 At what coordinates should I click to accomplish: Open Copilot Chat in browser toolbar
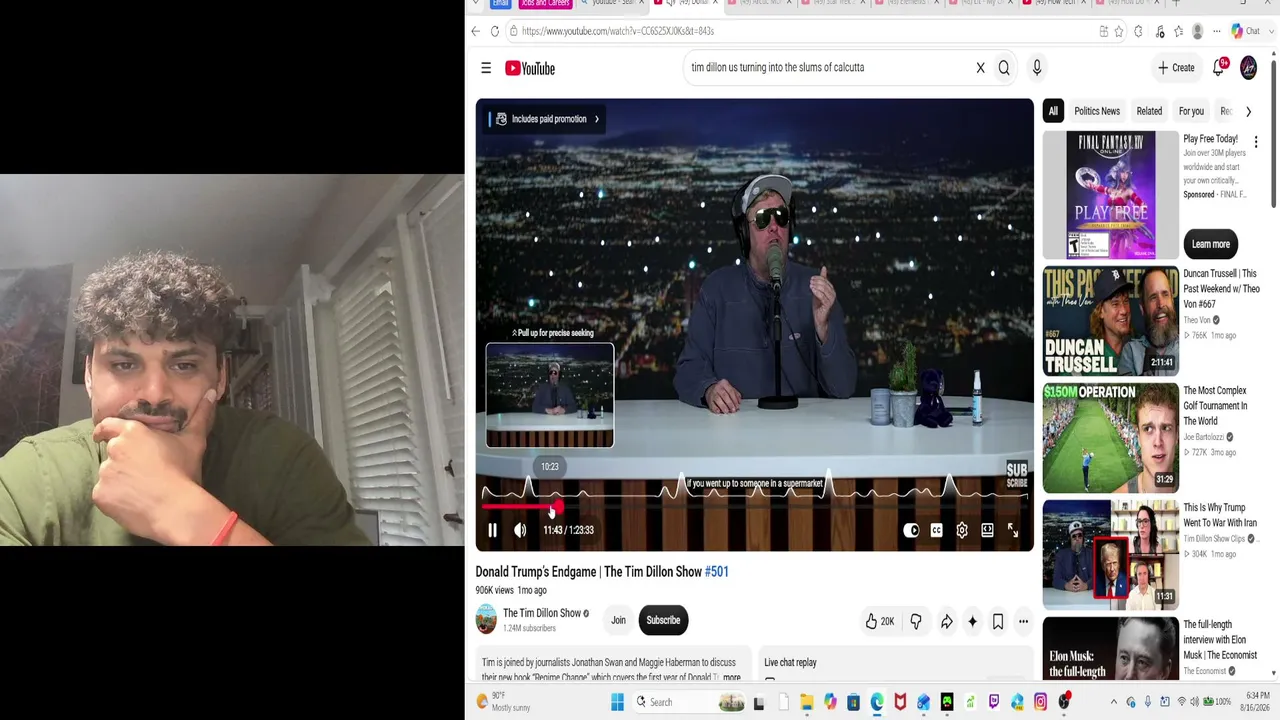[x=1245, y=31]
